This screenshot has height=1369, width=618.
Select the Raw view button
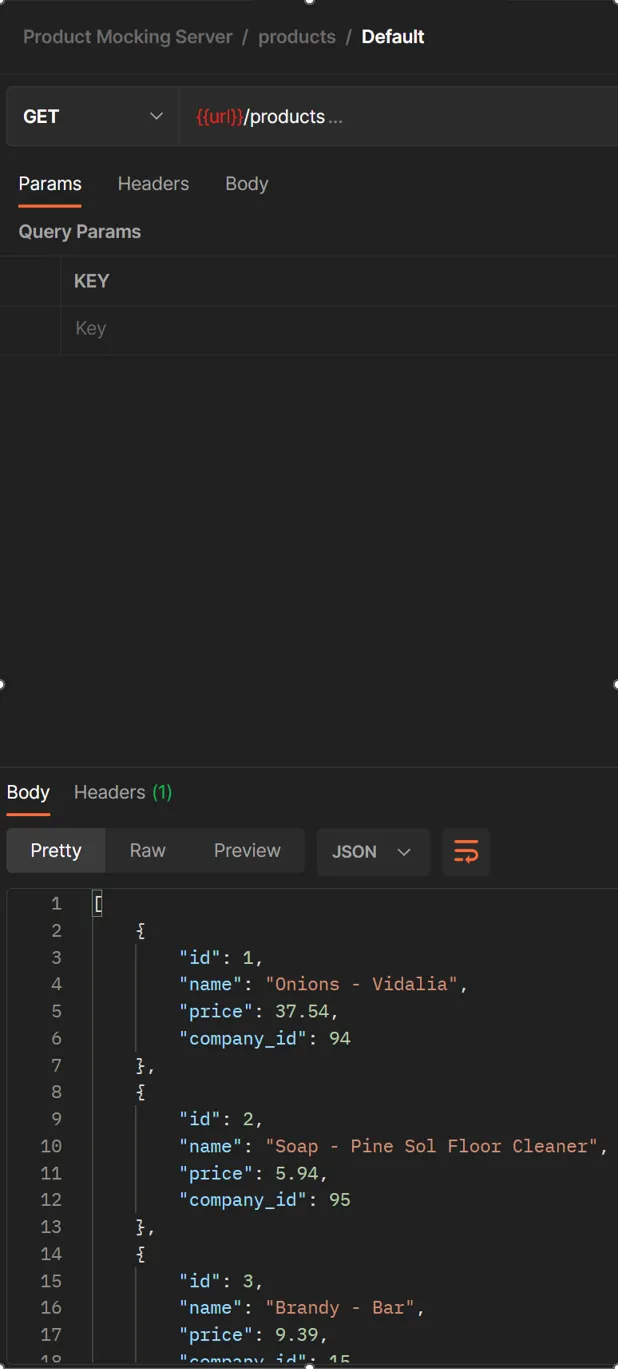tap(147, 851)
